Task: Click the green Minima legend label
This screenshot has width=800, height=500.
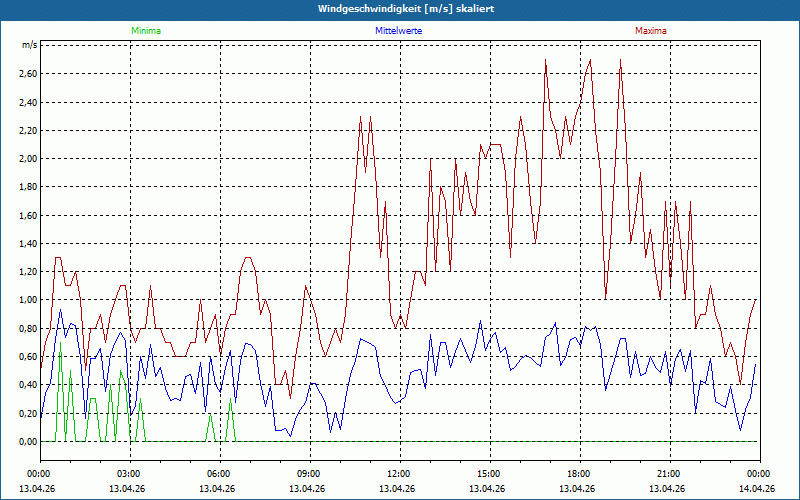Action: pyautogui.click(x=145, y=31)
